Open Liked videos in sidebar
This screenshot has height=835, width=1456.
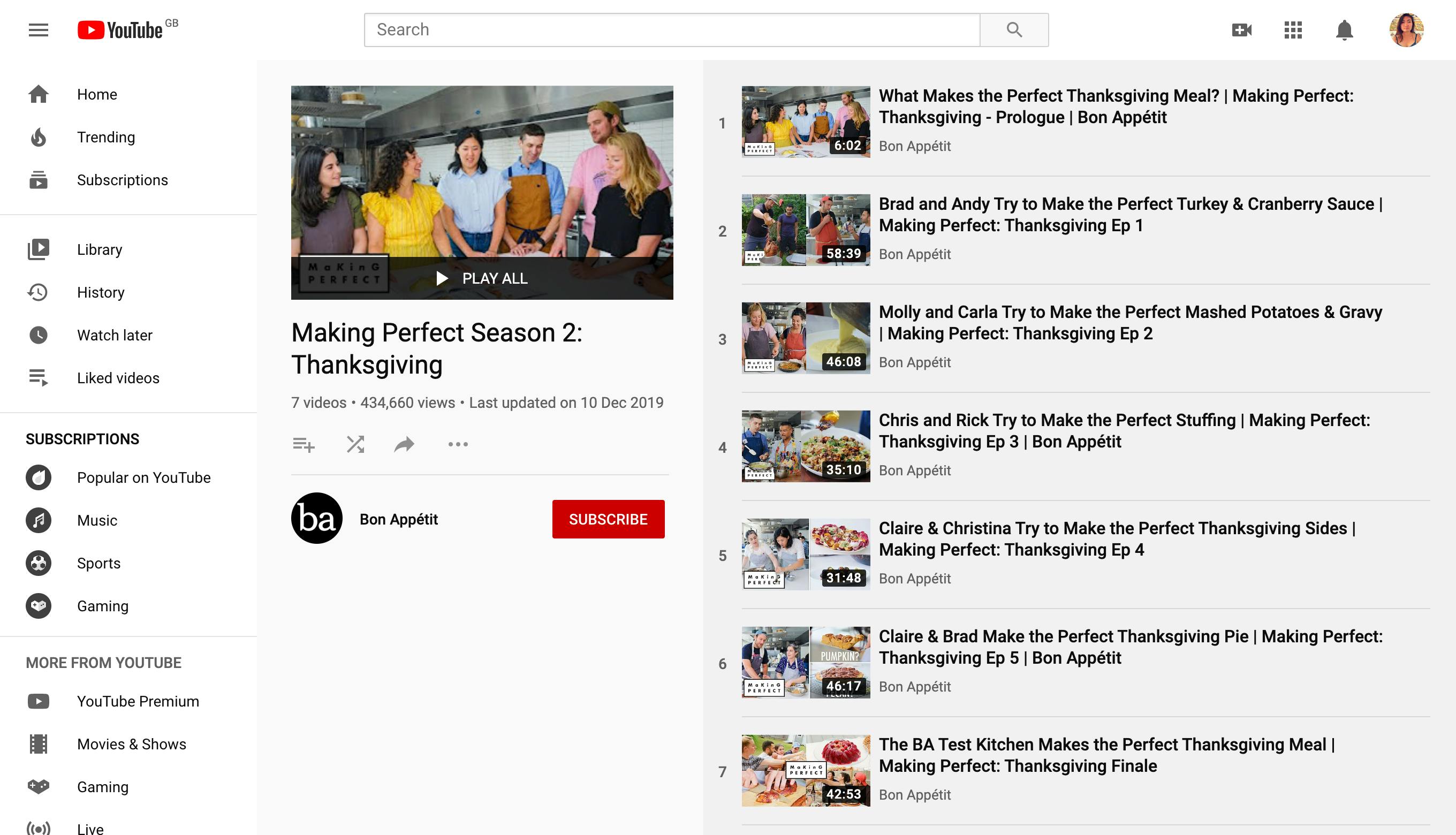coord(128,378)
